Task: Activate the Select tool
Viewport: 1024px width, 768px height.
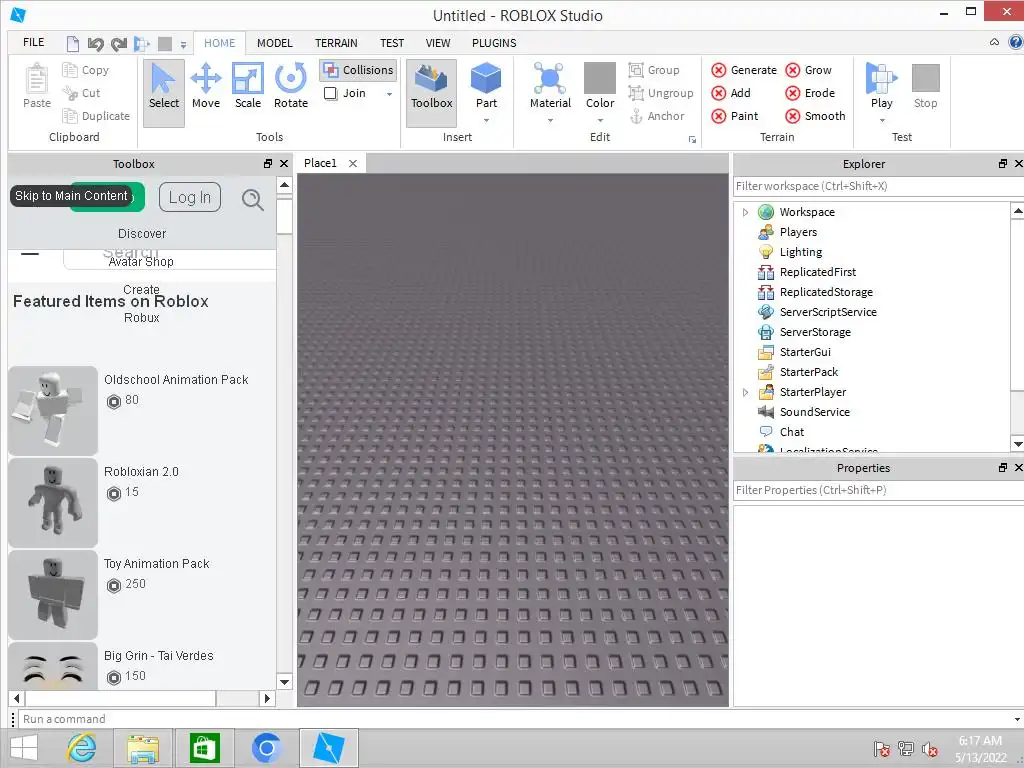Action: pyautogui.click(x=163, y=91)
